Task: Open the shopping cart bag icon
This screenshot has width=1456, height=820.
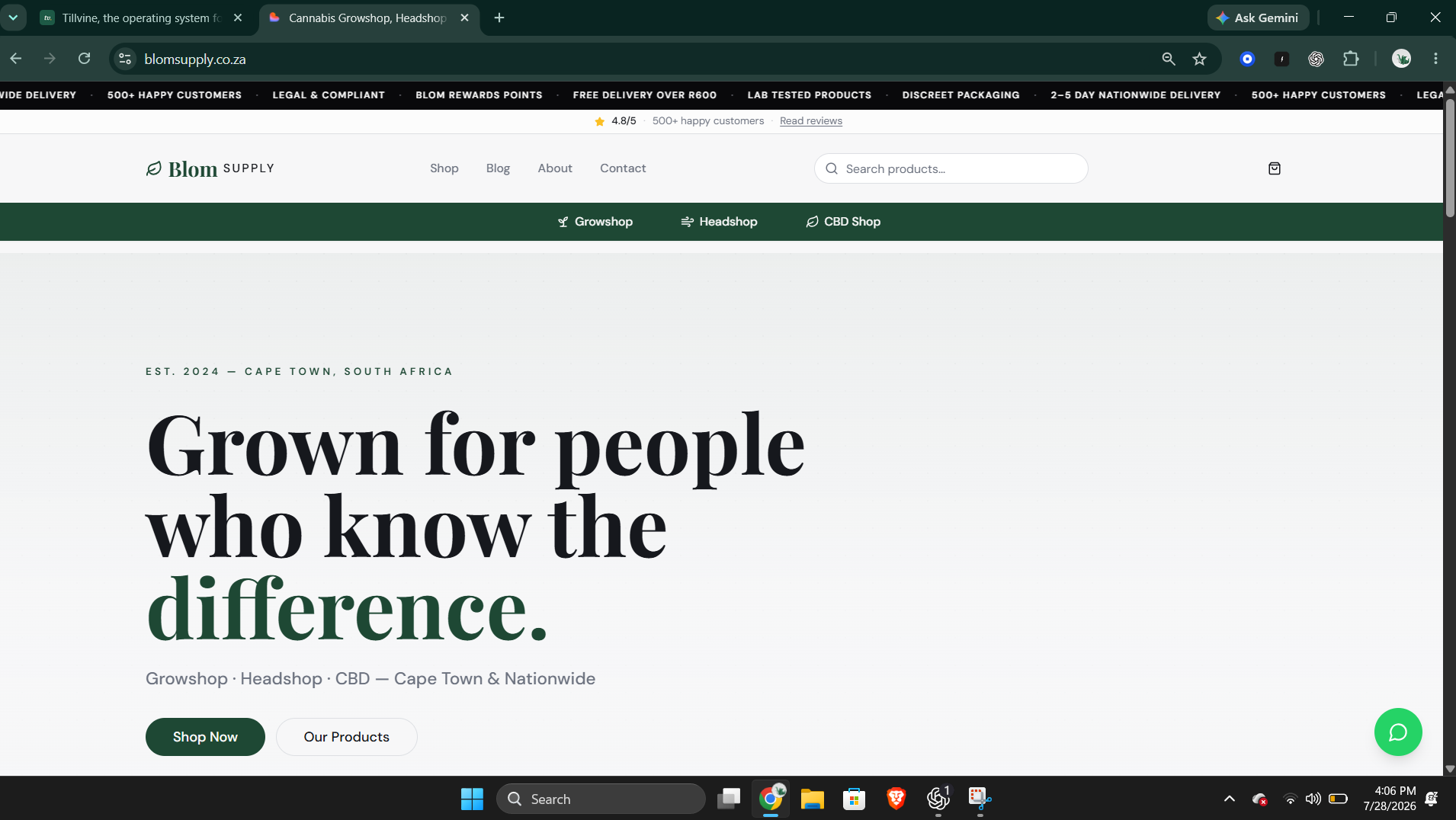Action: click(1275, 168)
